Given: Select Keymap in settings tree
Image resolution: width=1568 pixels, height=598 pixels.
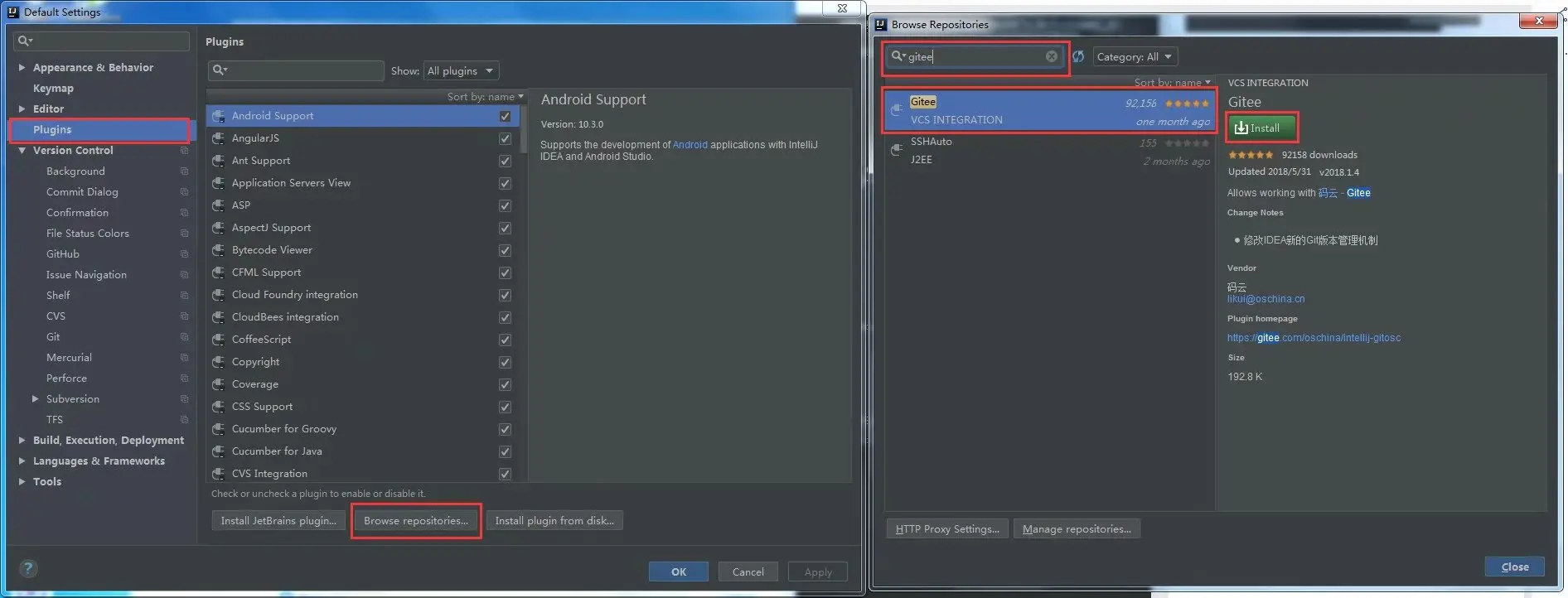Looking at the screenshot, I should tap(53, 89).
